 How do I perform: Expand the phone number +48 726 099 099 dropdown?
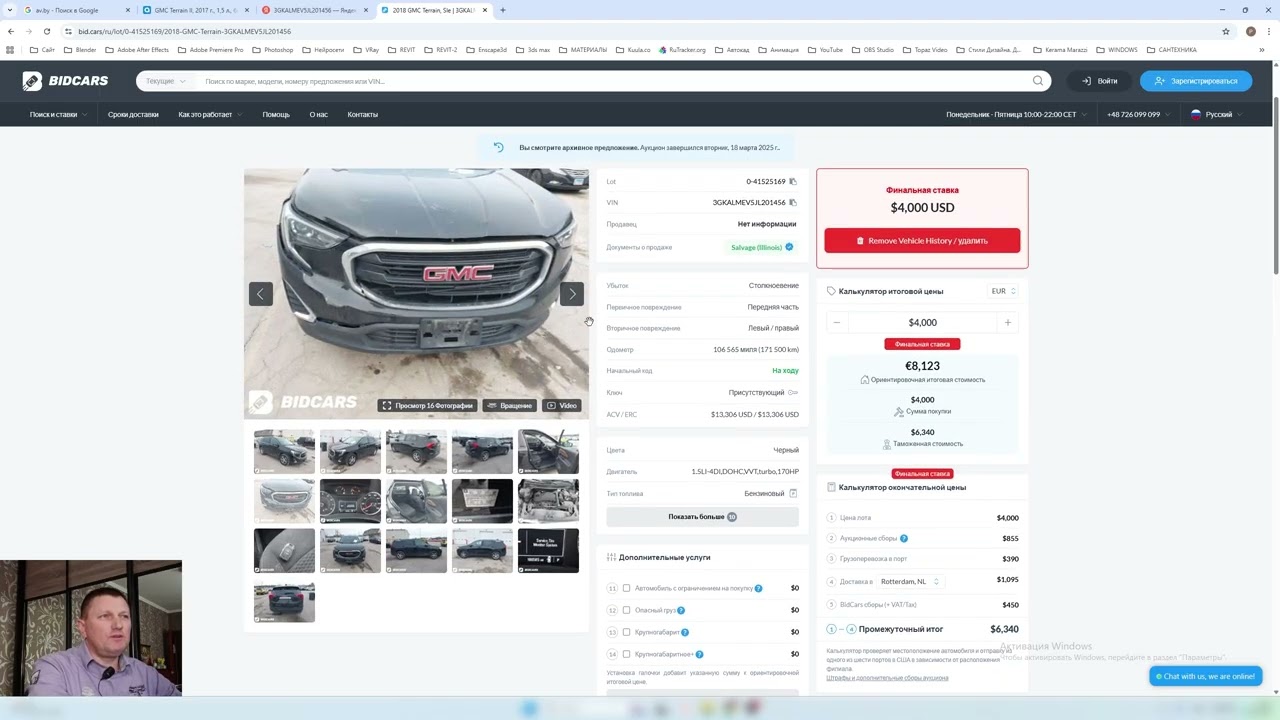point(1138,115)
